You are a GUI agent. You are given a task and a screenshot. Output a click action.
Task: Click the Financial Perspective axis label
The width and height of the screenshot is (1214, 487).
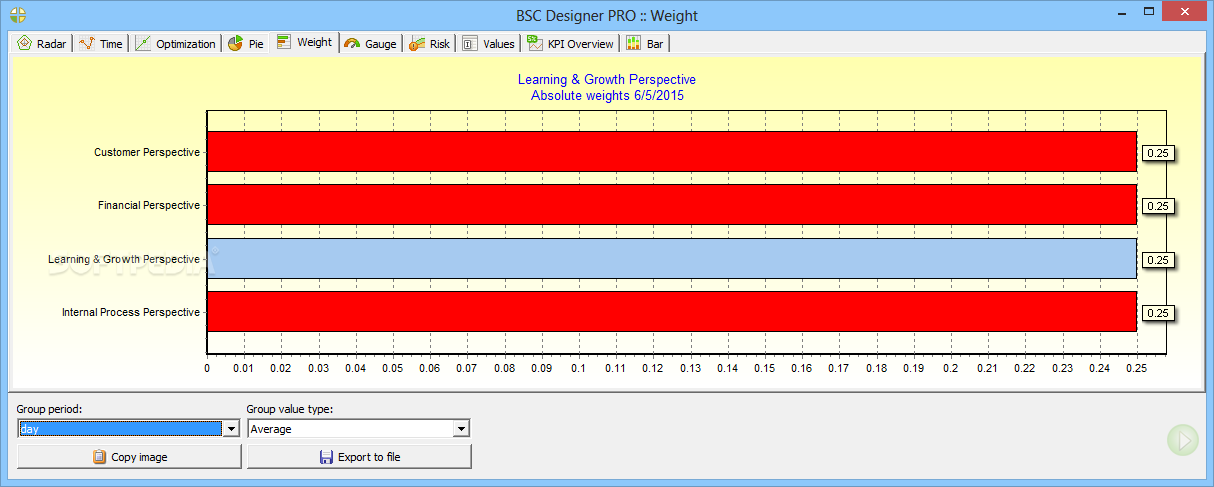[149, 205]
